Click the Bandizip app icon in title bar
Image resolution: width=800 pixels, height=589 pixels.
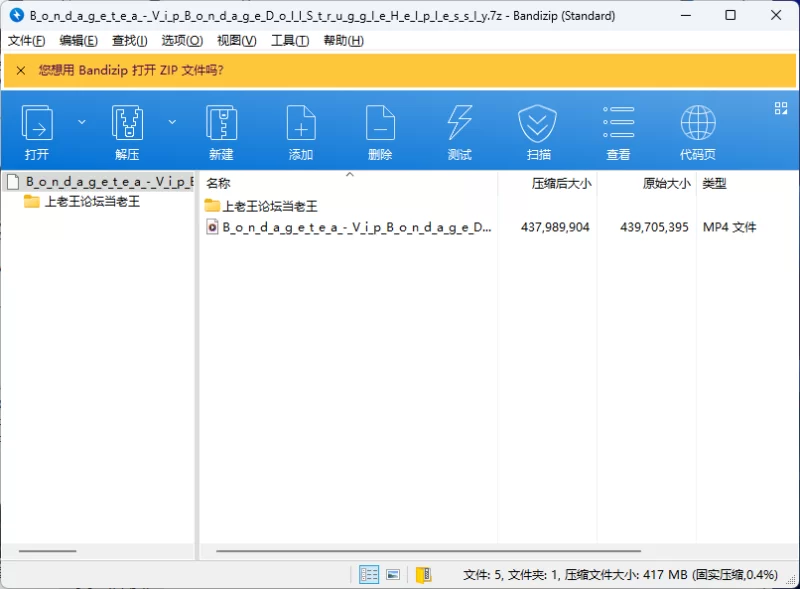pos(17,15)
